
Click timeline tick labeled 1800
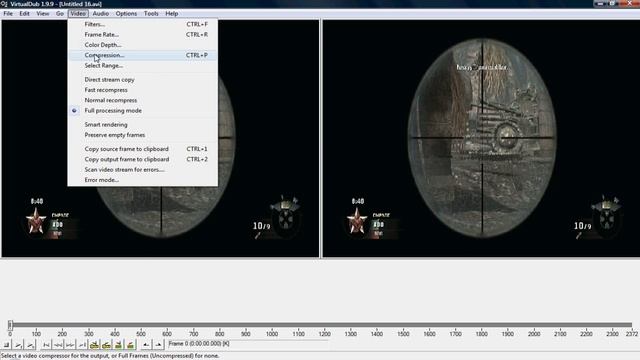coord(482,333)
